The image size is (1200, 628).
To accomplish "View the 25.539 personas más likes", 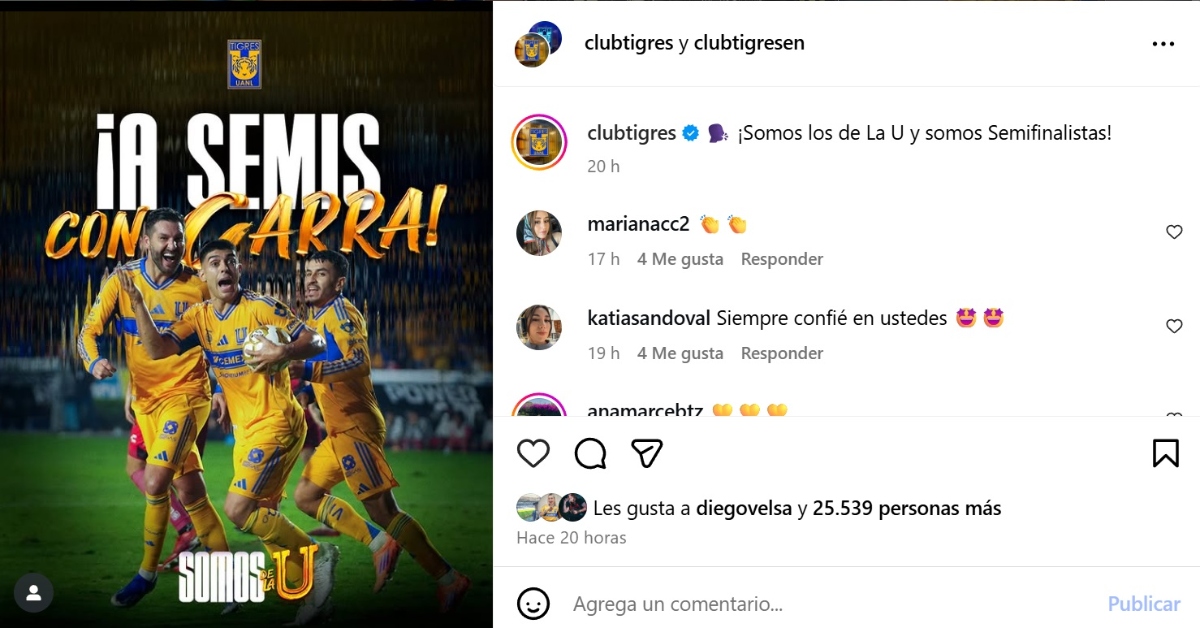I will pyautogui.click(x=907, y=508).
